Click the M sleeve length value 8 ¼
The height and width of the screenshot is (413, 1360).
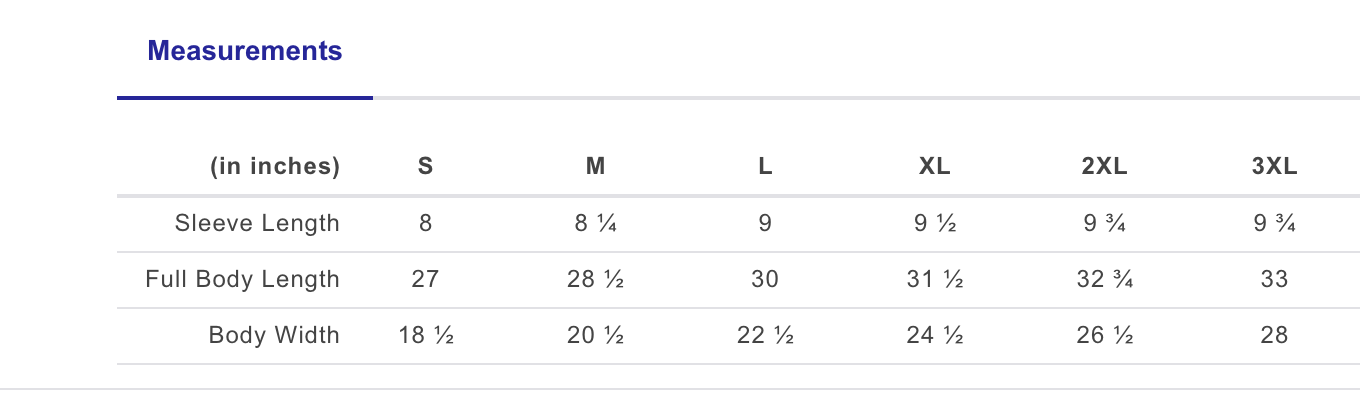(x=595, y=223)
